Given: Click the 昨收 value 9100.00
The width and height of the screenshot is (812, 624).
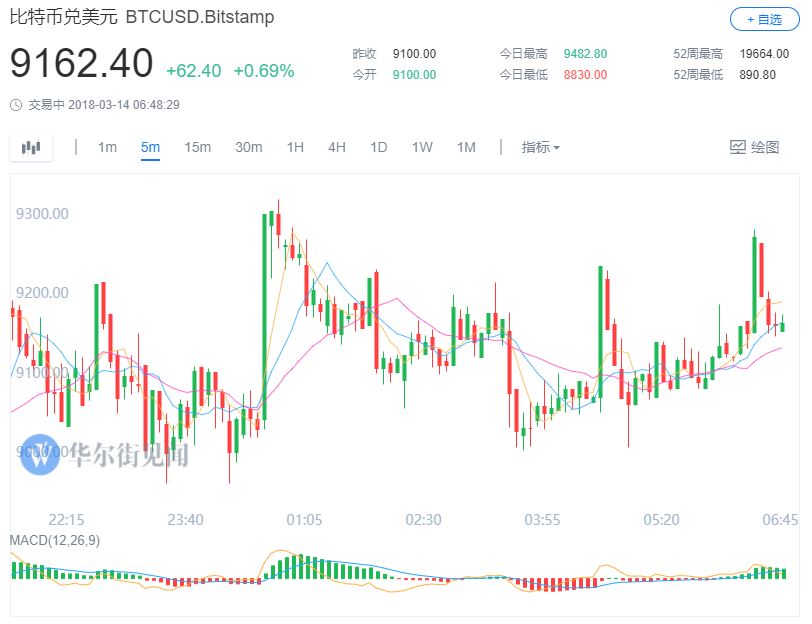Looking at the screenshot, I should click(x=414, y=54).
